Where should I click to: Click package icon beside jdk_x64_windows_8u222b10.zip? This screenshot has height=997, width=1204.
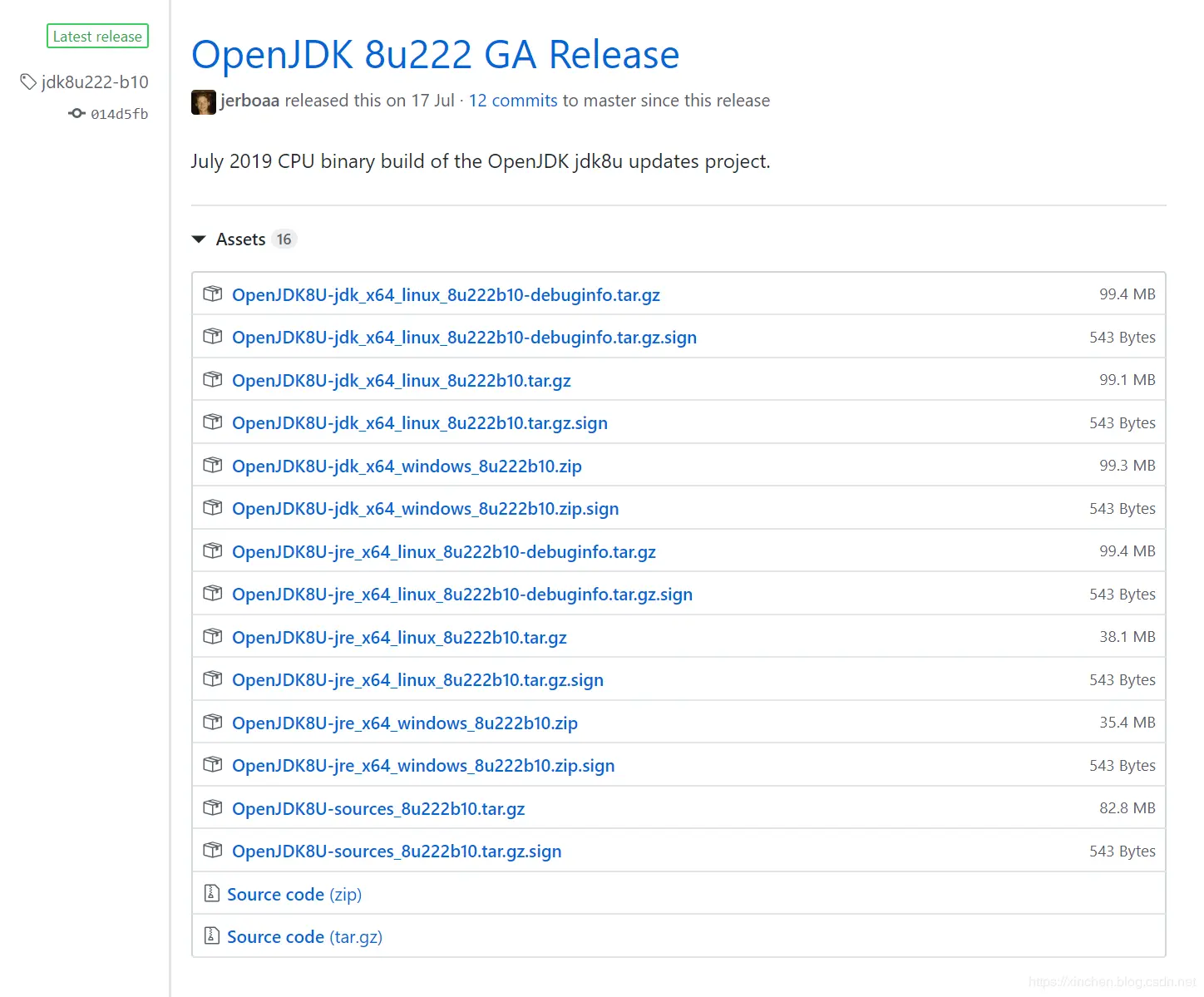(x=213, y=465)
